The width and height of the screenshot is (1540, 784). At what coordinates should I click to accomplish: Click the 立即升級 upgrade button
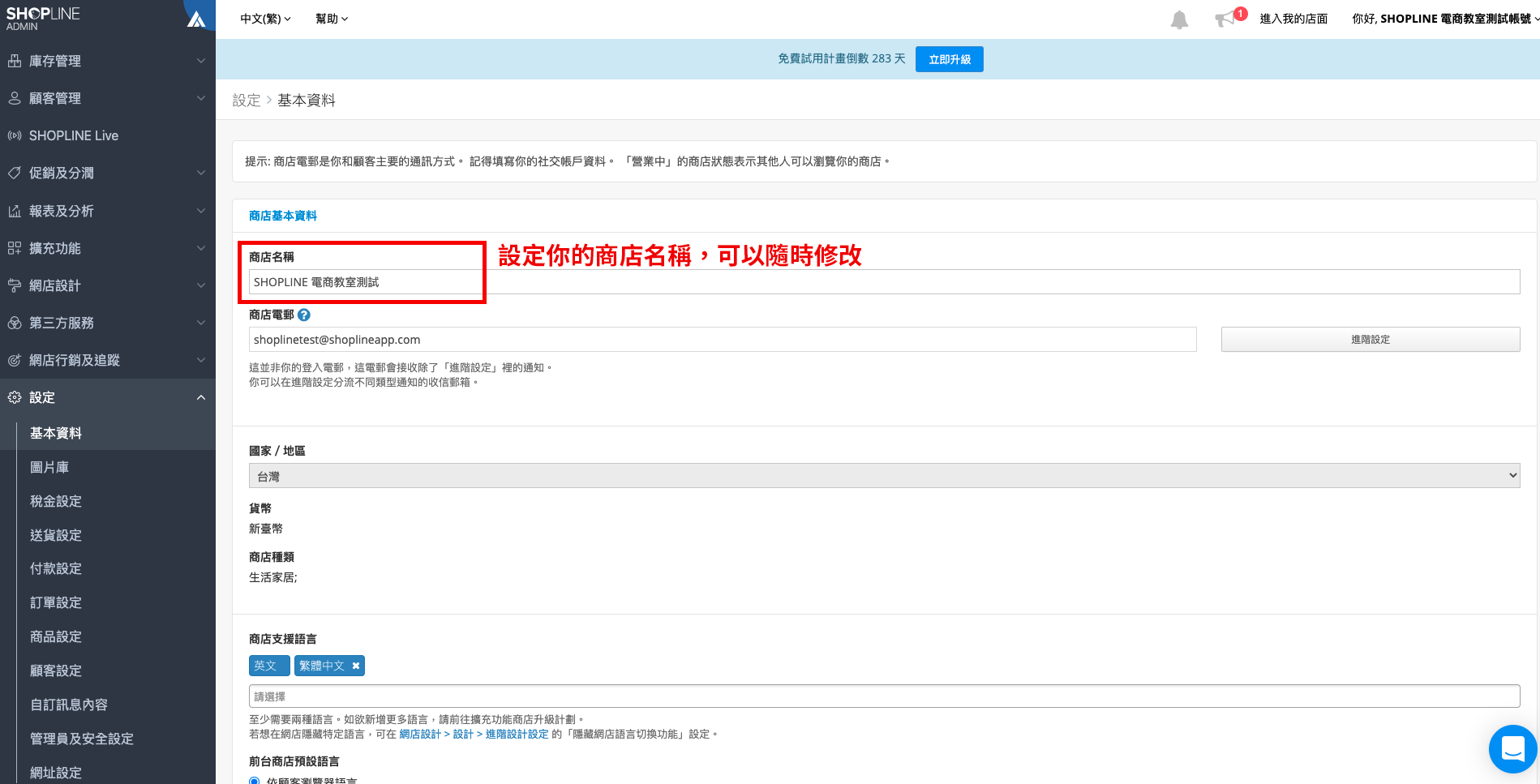coord(949,59)
